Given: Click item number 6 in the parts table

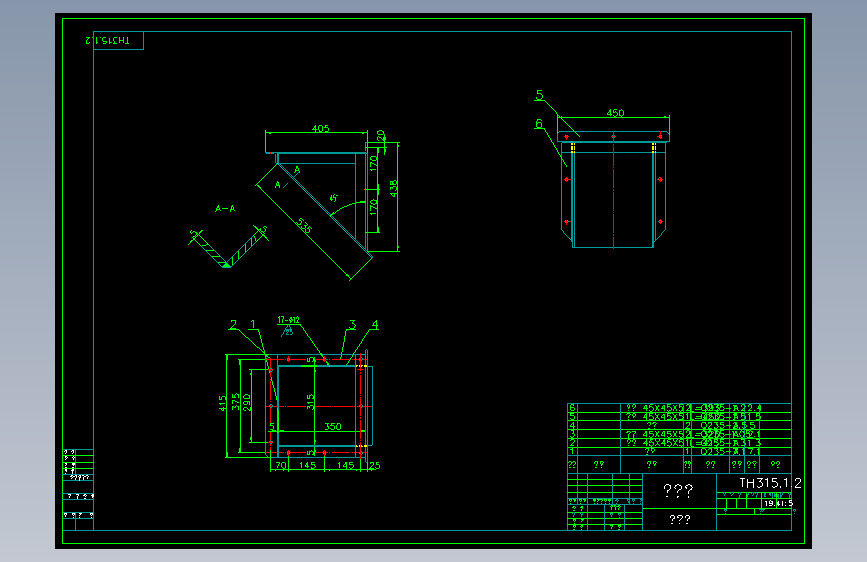Looking at the screenshot, I should point(572,408).
